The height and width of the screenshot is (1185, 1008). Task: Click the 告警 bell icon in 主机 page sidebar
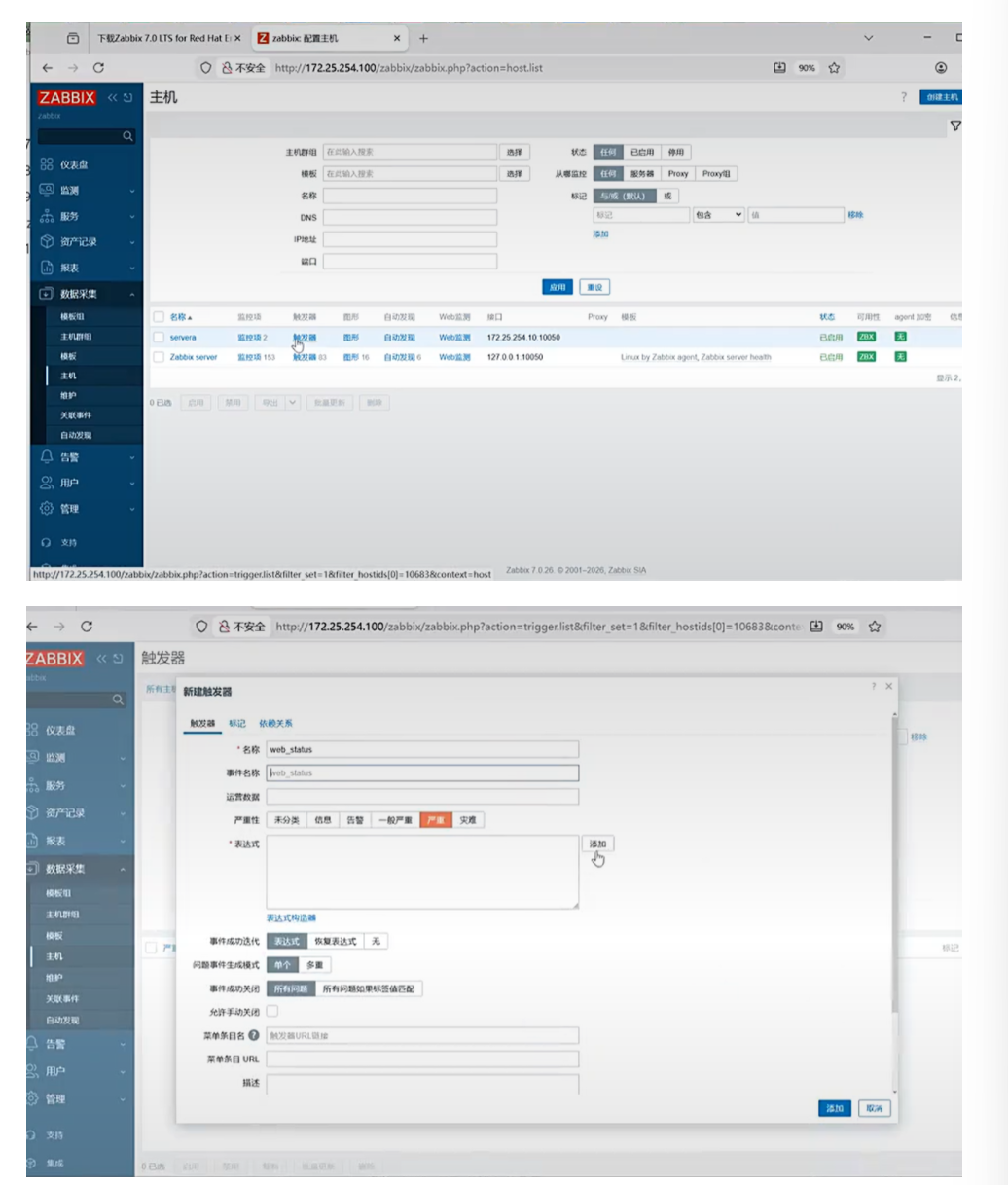[x=47, y=456]
